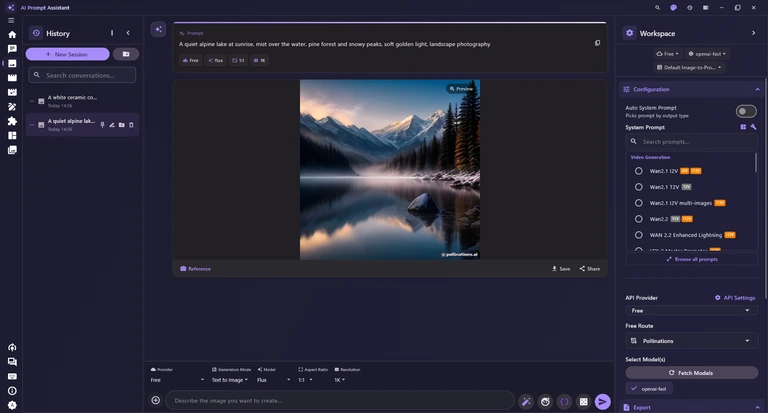Screen dimensions: 768x413
Task: Save the generated image
Action: (561, 268)
